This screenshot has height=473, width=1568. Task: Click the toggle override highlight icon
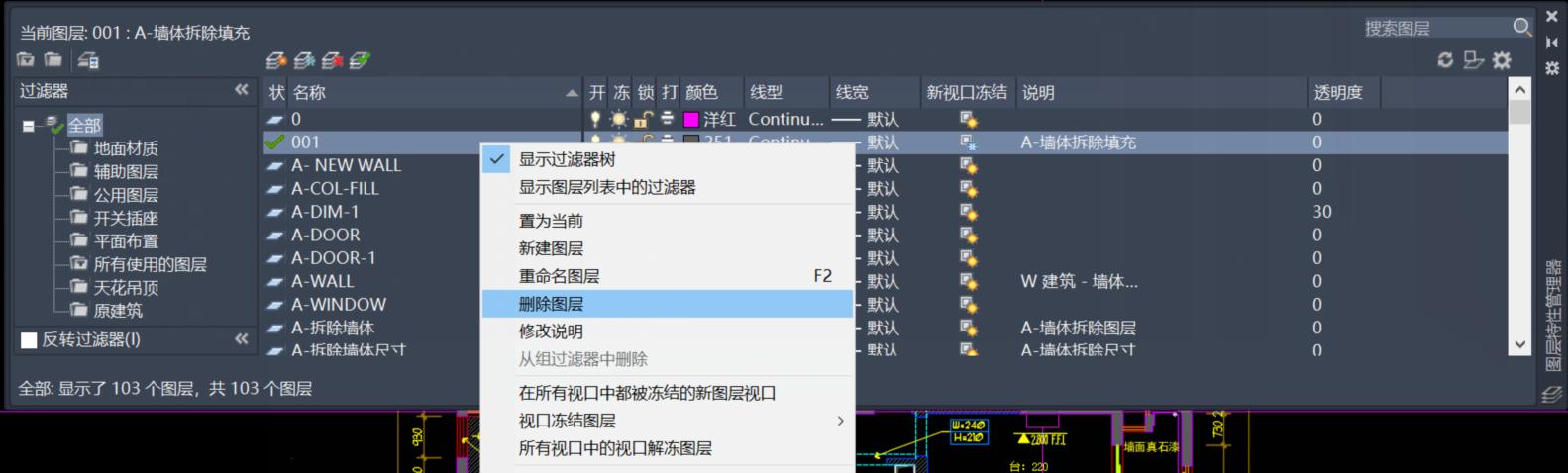1474,60
